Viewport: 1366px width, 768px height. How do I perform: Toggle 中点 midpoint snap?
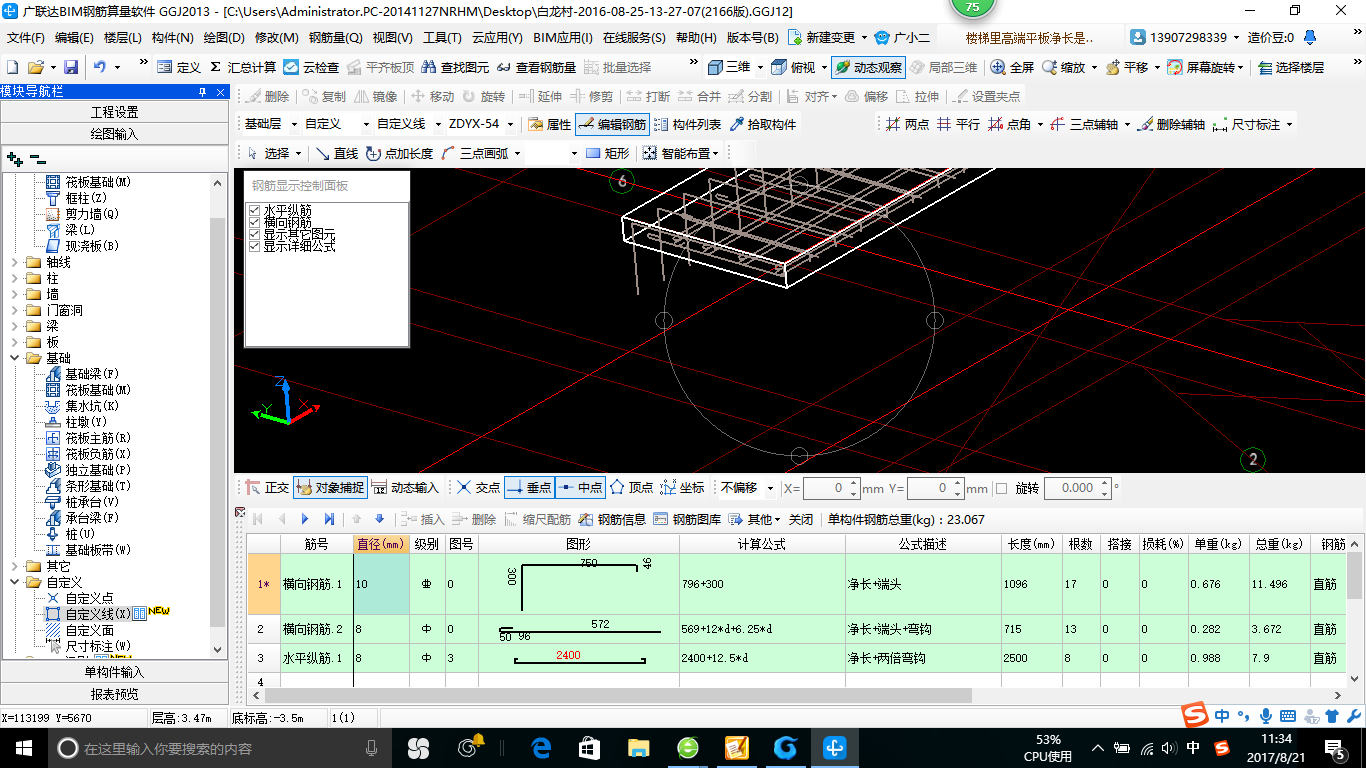[580, 488]
